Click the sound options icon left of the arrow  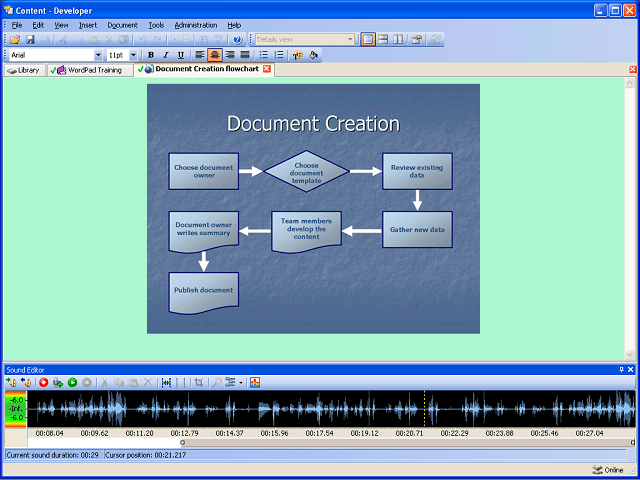tap(231, 382)
